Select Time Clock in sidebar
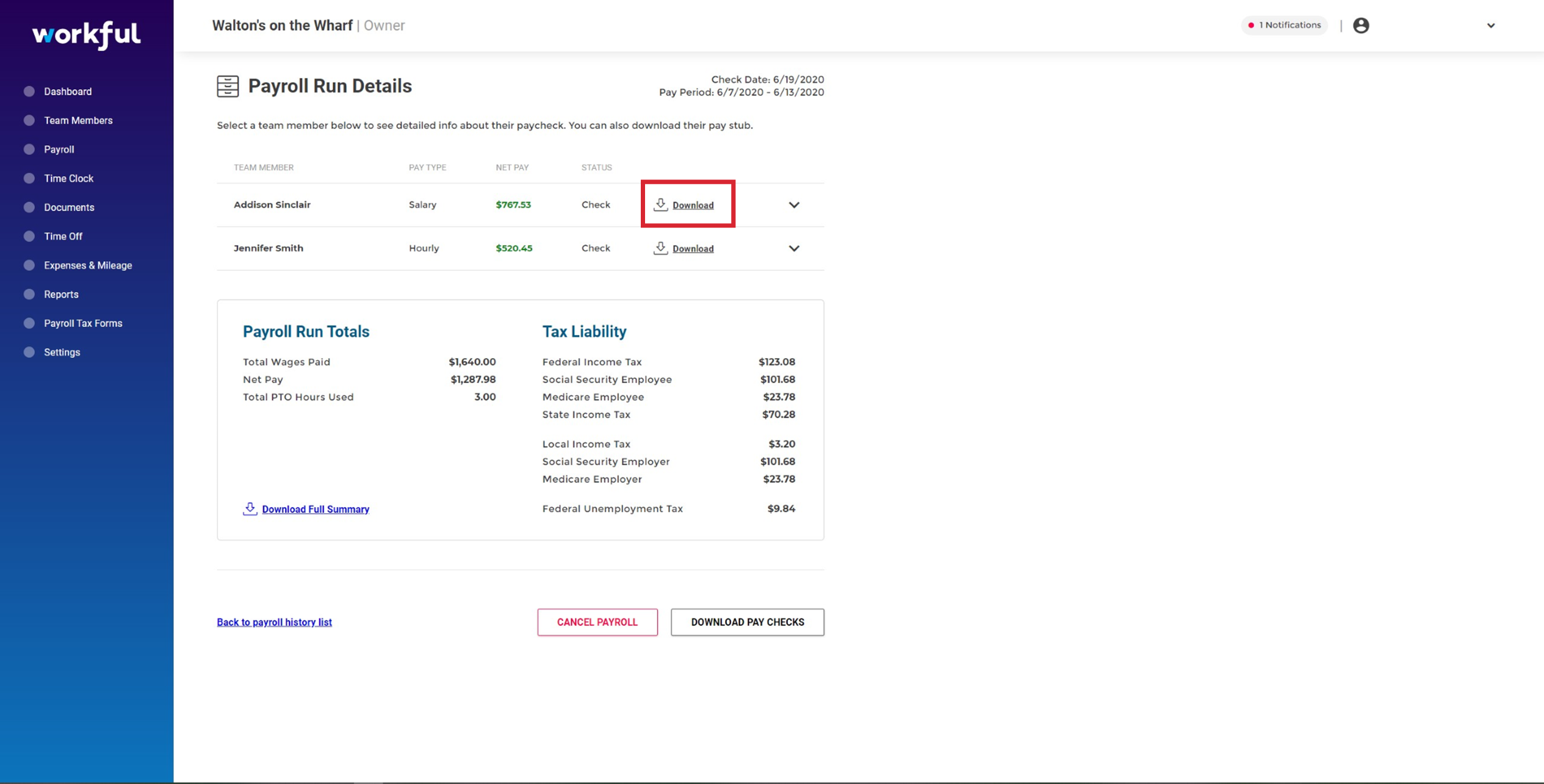This screenshot has width=1544, height=784. [68, 178]
